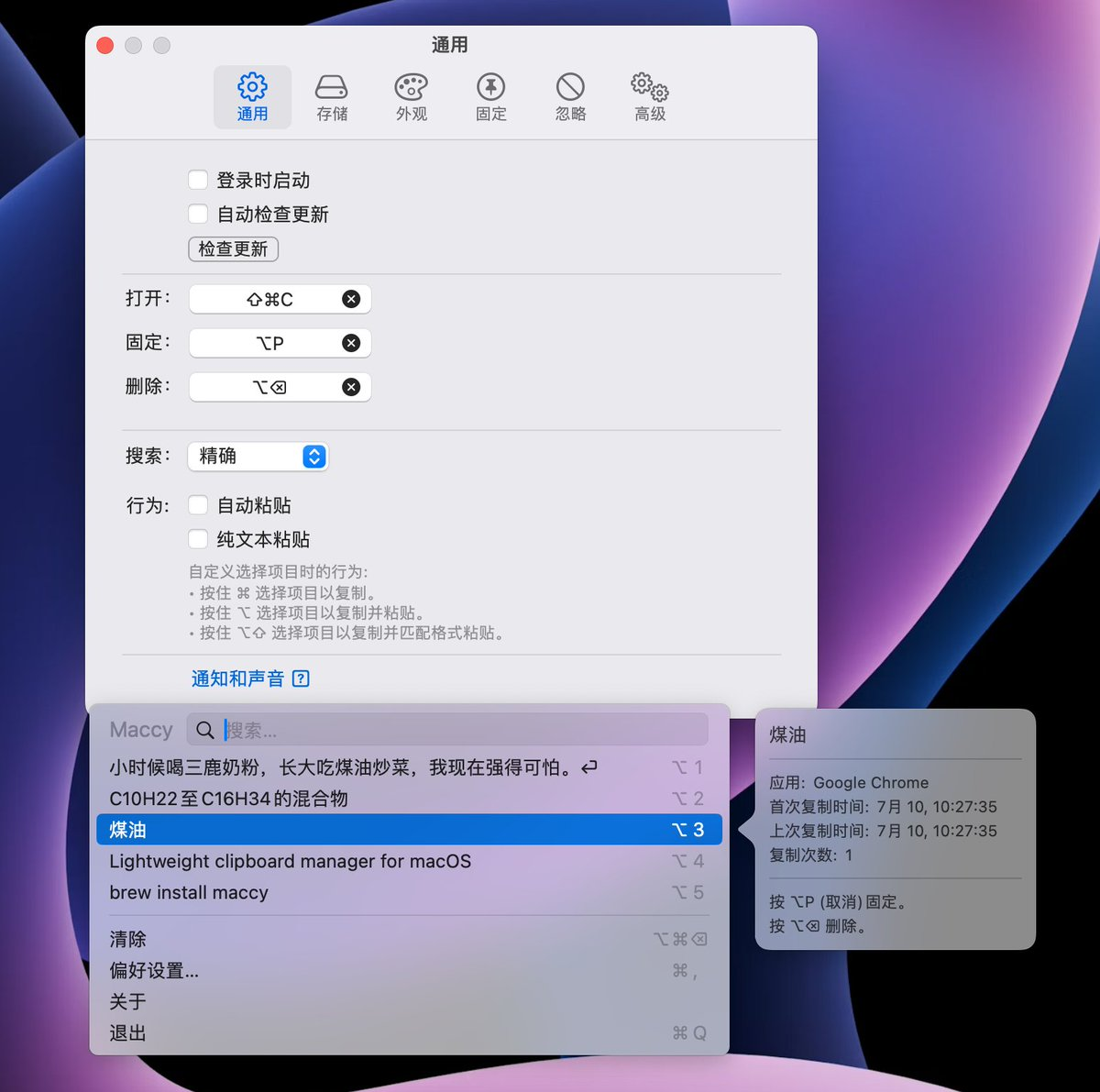Viewport: 1100px width, 1092px height.
Task: Switch to the 存储 storage tab
Action: tap(332, 97)
